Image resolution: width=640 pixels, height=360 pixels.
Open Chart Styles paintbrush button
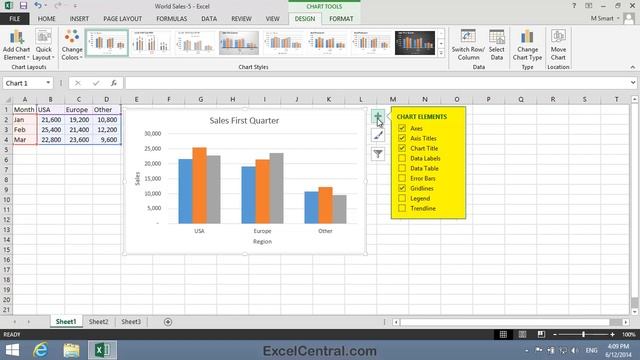[x=378, y=135]
